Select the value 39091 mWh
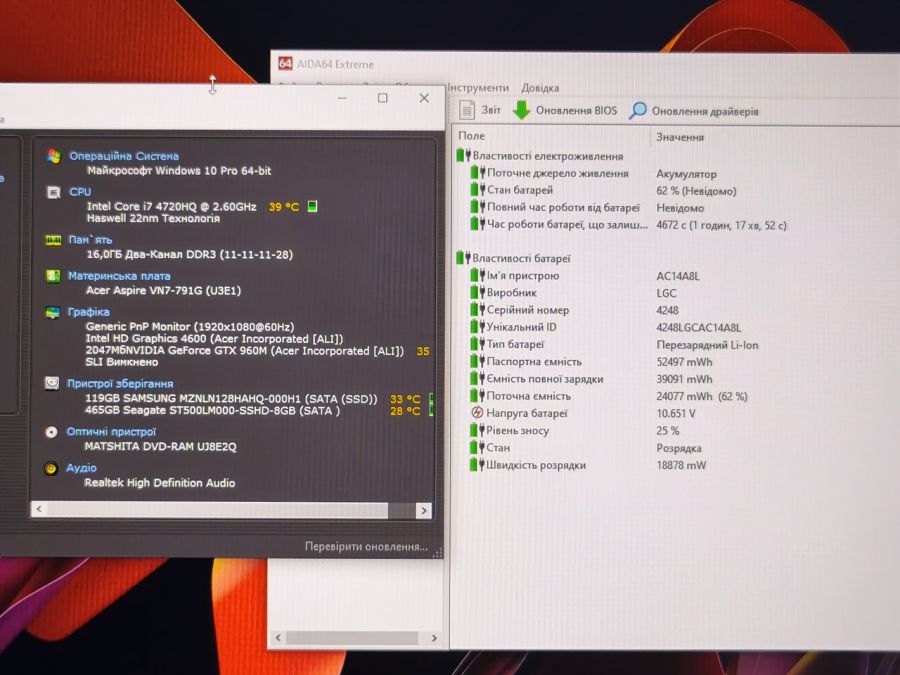The image size is (900, 675). 684,379
